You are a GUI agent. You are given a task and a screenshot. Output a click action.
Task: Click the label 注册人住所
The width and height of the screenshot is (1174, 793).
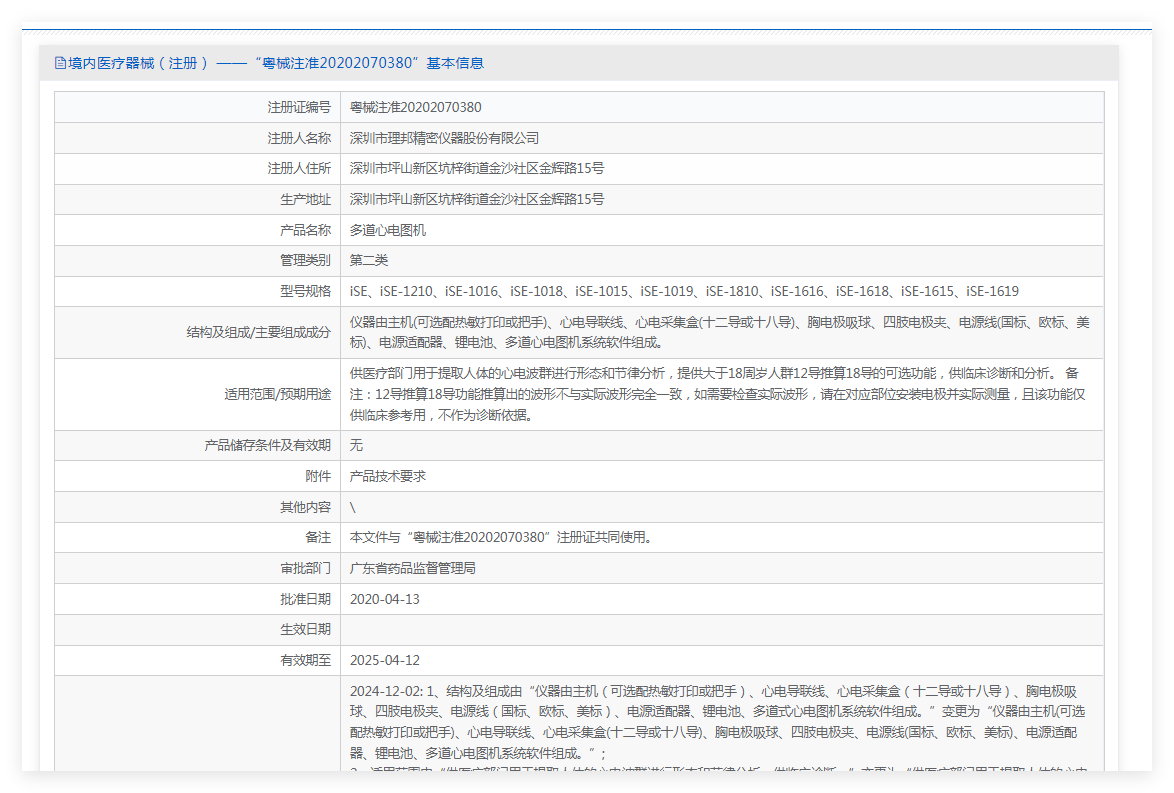point(299,168)
